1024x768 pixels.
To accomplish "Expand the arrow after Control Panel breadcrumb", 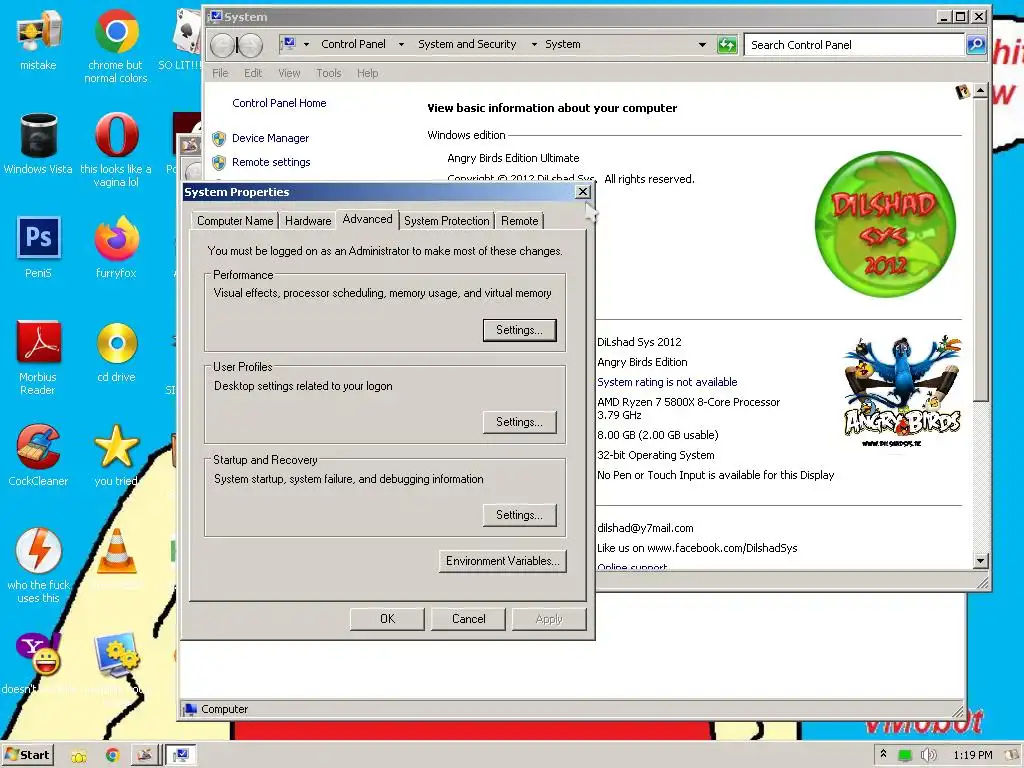I will pos(401,45).
